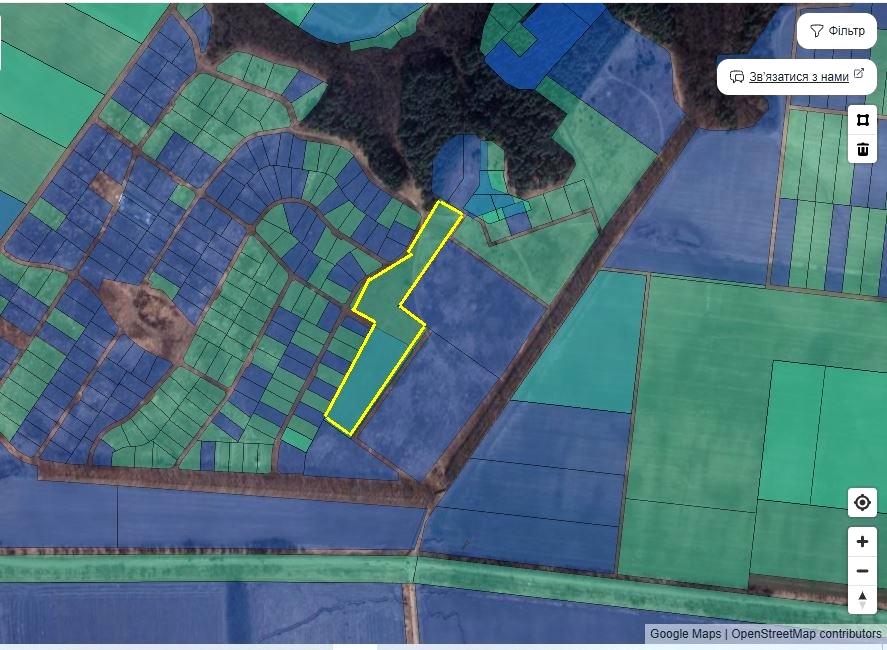This screenshot has height=650, width=887.
Task: Reset map bearing with compass arrow
Action: pyautogui.click(x=862, y=599)
